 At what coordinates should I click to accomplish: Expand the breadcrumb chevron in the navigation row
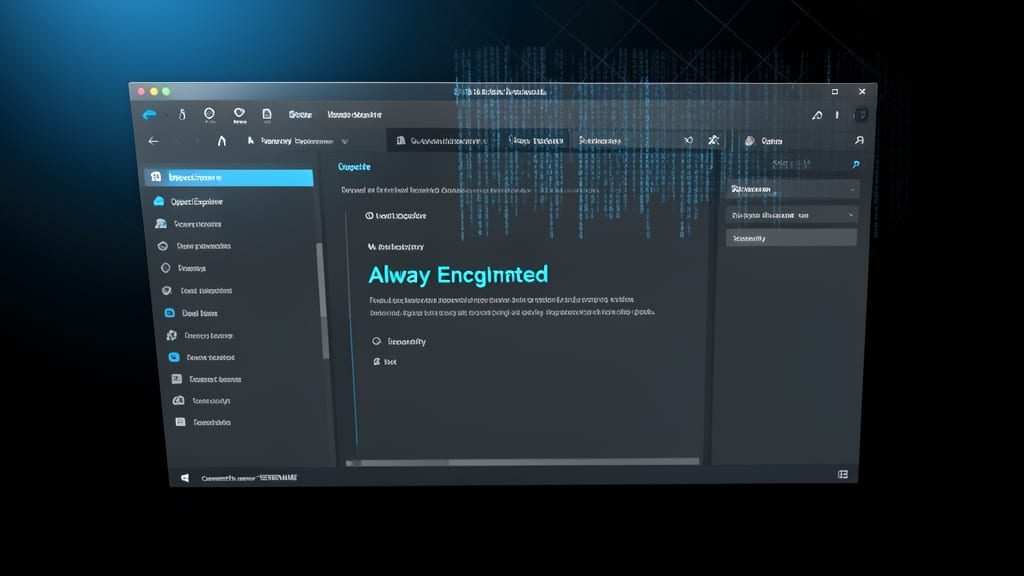click(345, 141)
